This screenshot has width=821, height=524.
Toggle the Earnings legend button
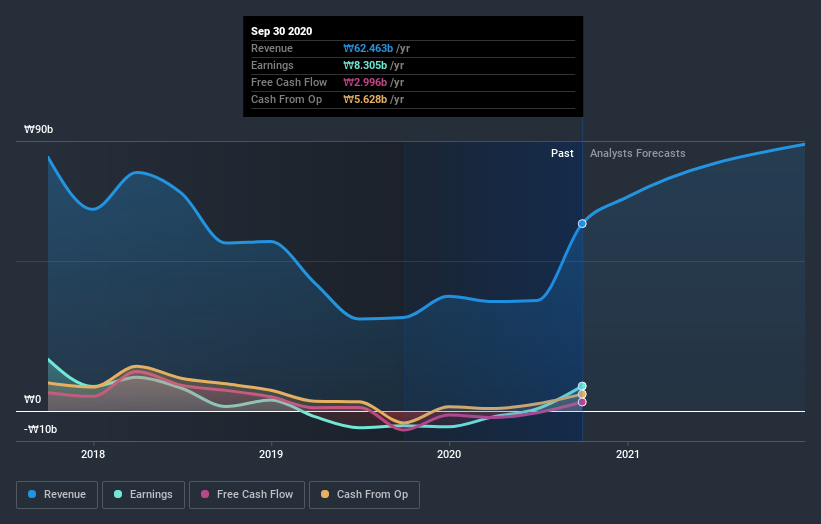[143, 495]
